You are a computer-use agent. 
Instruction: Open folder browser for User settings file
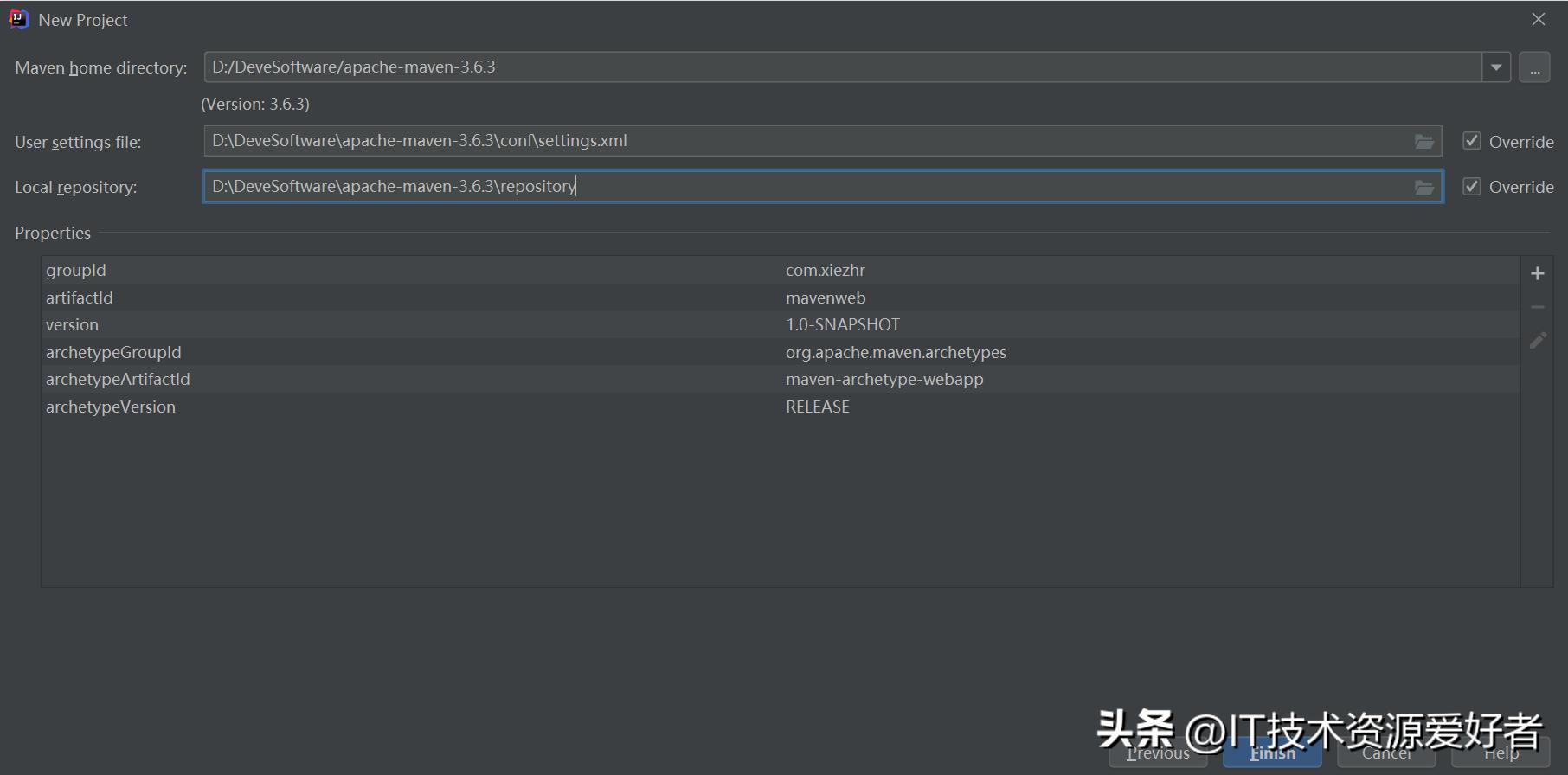[1423, 142]
